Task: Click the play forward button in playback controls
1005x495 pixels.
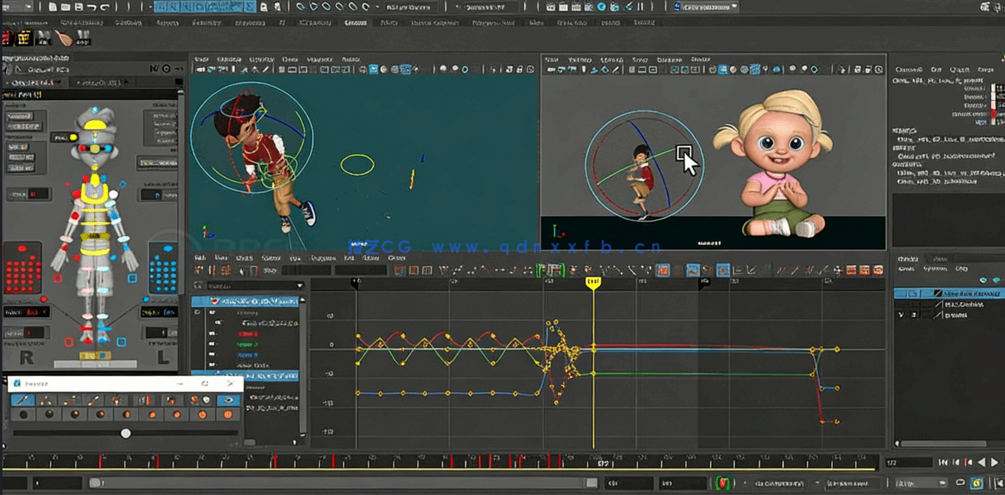Action: click(x=993, y=462)
